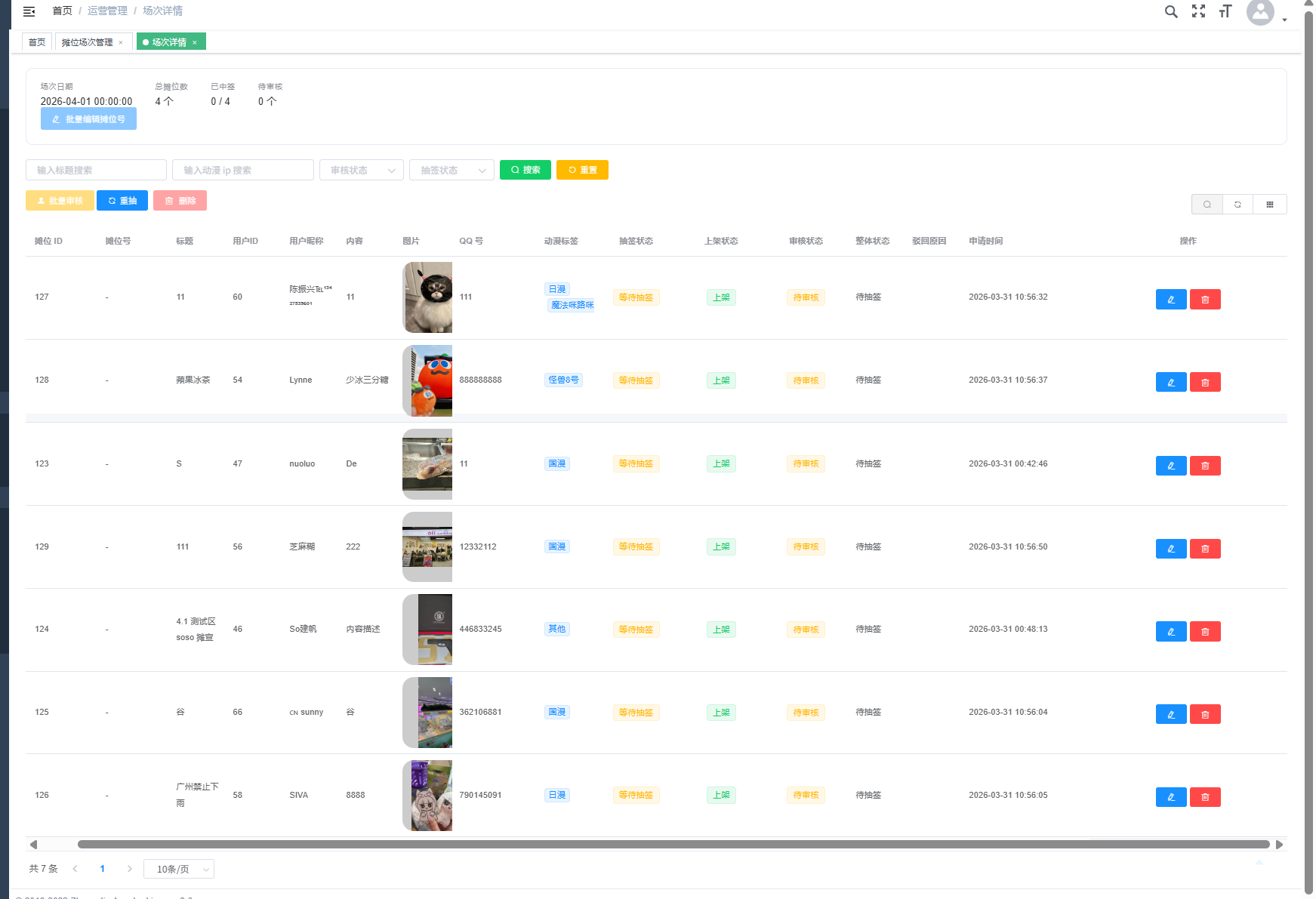Viewport: 1316px width, 899px height.
Task: Toggle the table search visibility icon
Action: click(x=1207, y=205)
